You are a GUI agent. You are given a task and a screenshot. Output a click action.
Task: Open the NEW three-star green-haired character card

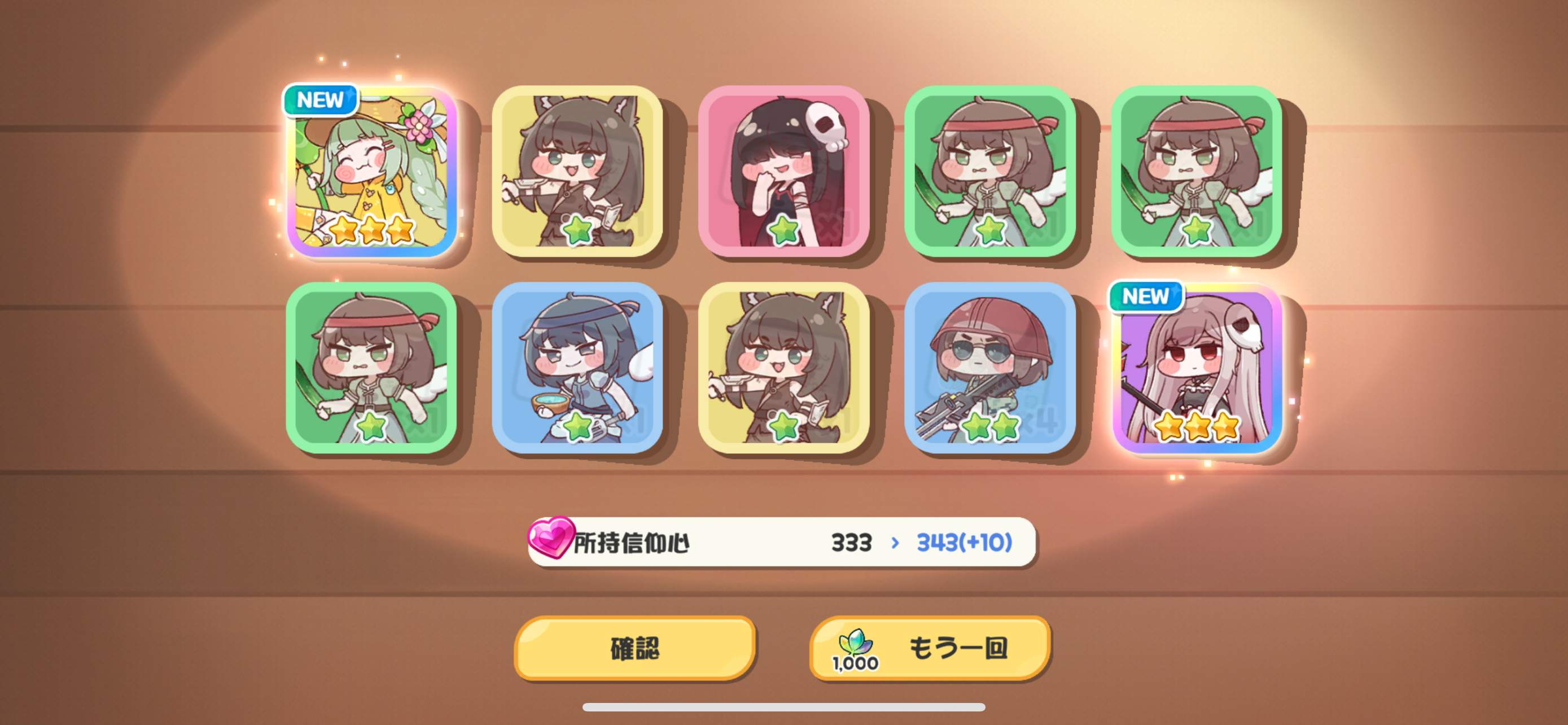pos(371,172)
